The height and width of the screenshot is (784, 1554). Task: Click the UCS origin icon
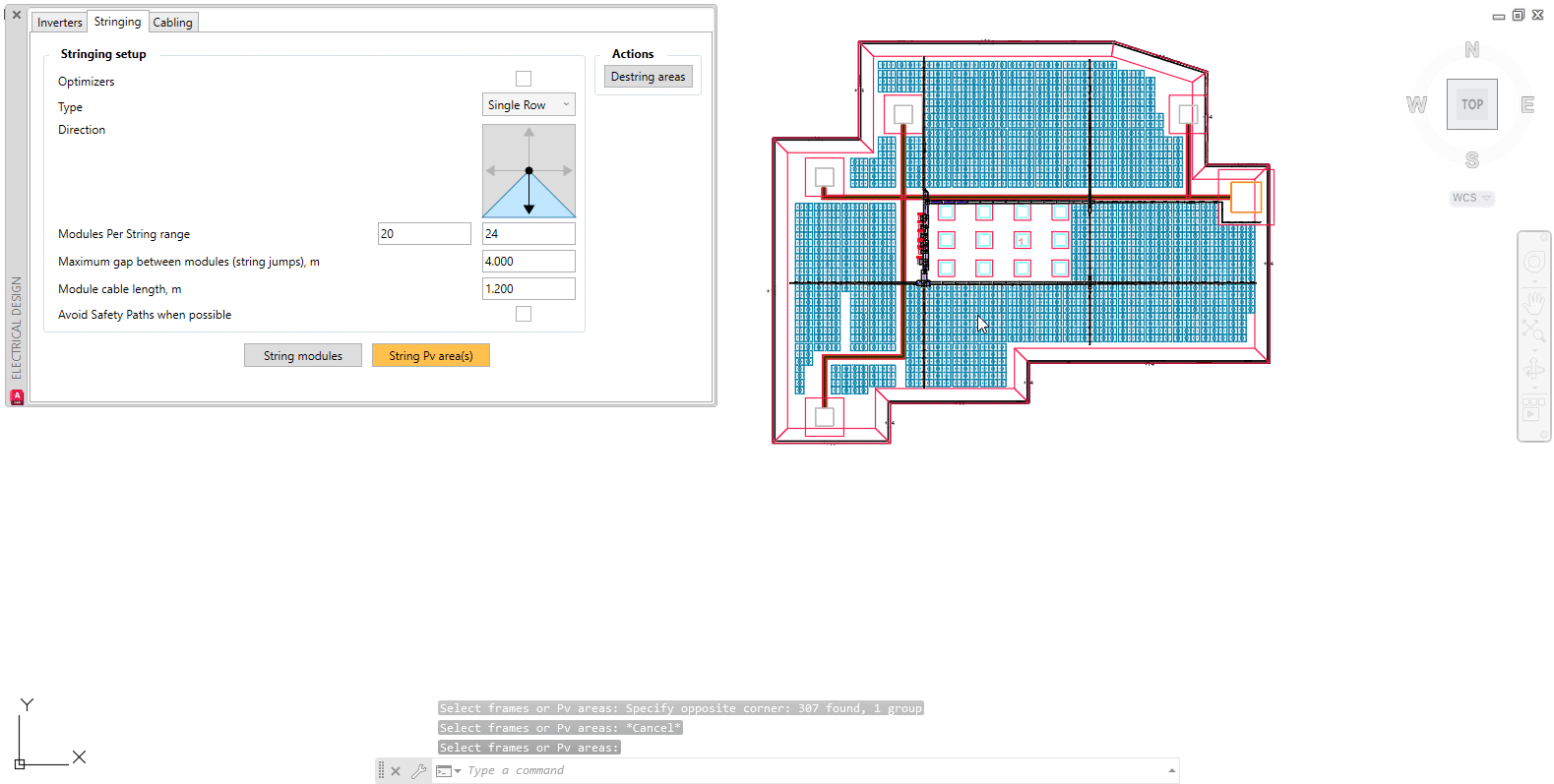click(20, 763)
